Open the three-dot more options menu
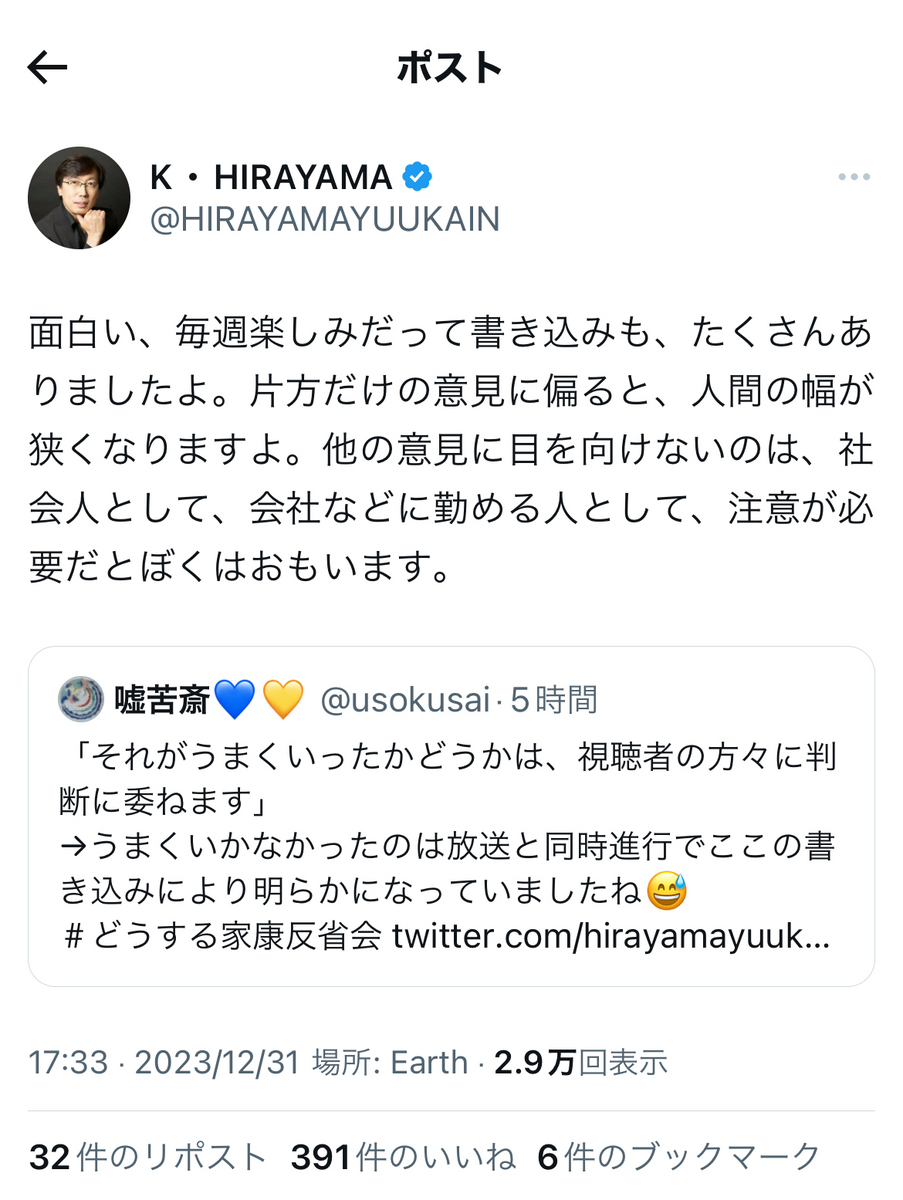The image size is (903, 1200). point(853,177)
